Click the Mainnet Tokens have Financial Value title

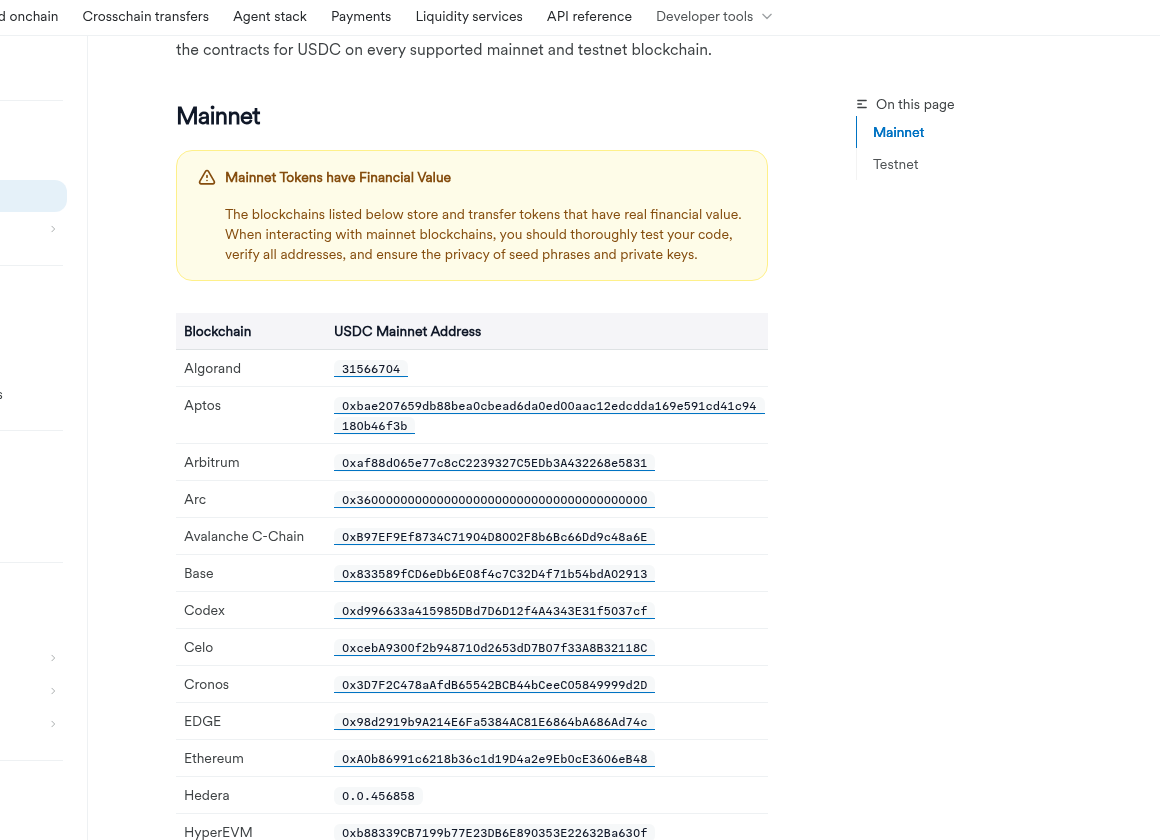coord(338,178)
